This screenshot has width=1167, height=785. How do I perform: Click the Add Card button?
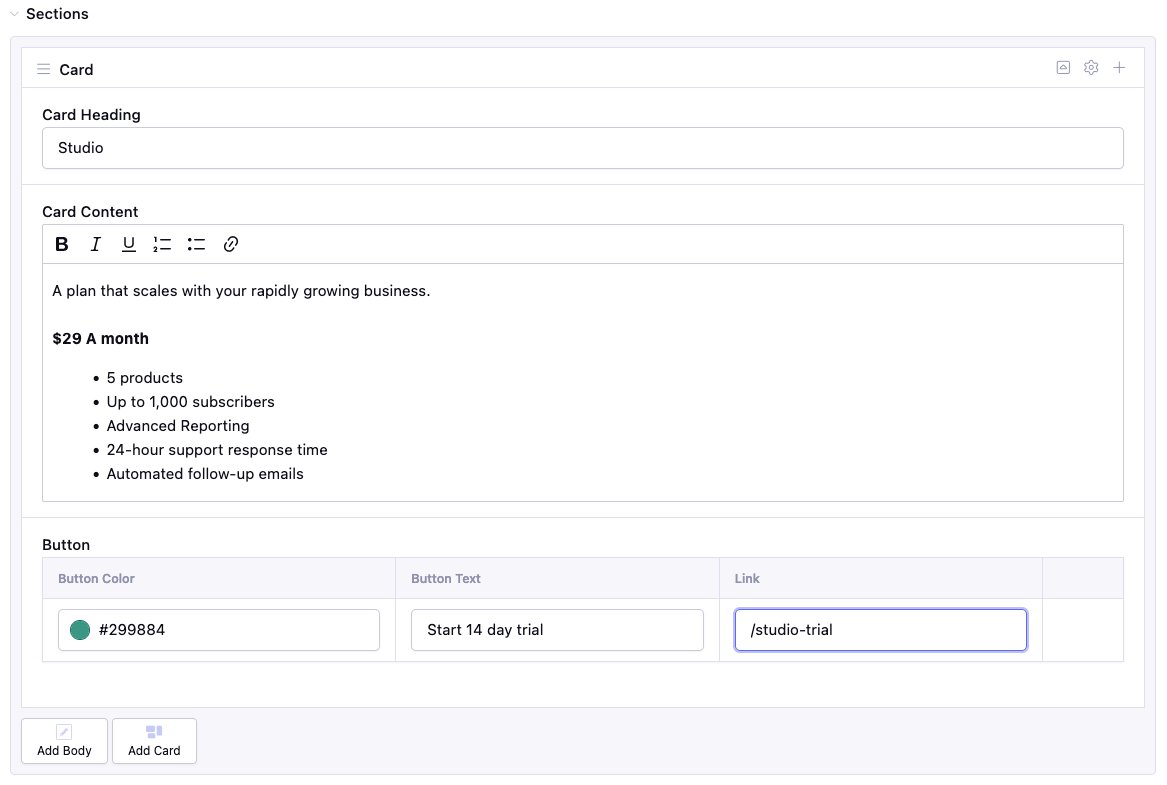[x=154, y=740]
